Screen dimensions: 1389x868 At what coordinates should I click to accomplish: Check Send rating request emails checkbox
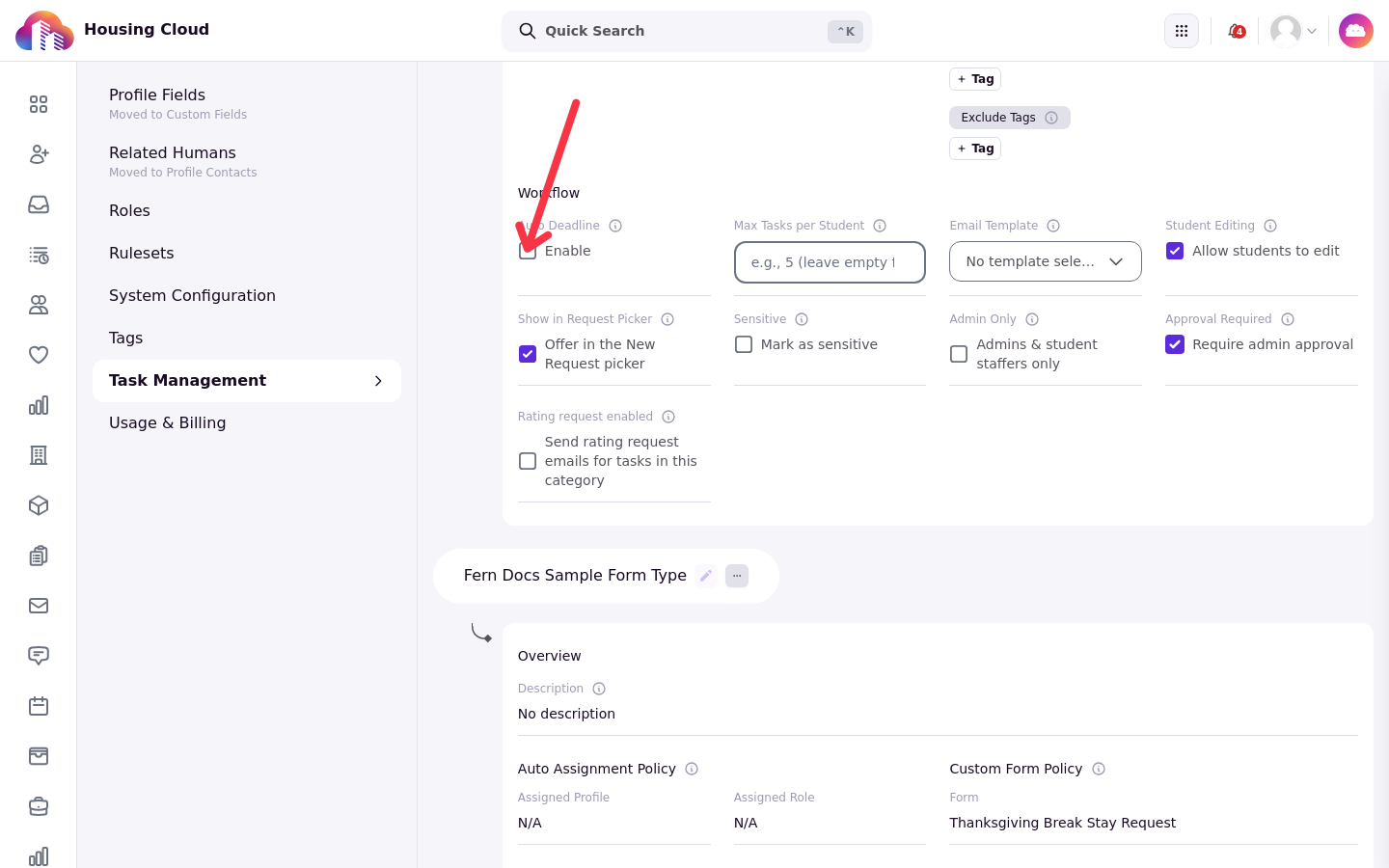[528, 461]
